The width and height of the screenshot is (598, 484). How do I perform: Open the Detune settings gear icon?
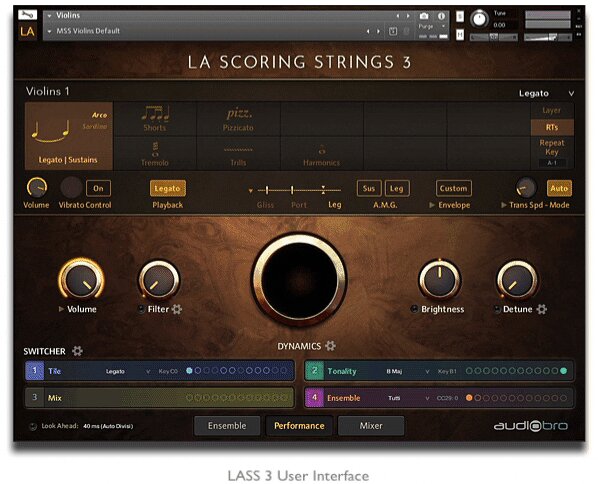(x=542, y=309)
